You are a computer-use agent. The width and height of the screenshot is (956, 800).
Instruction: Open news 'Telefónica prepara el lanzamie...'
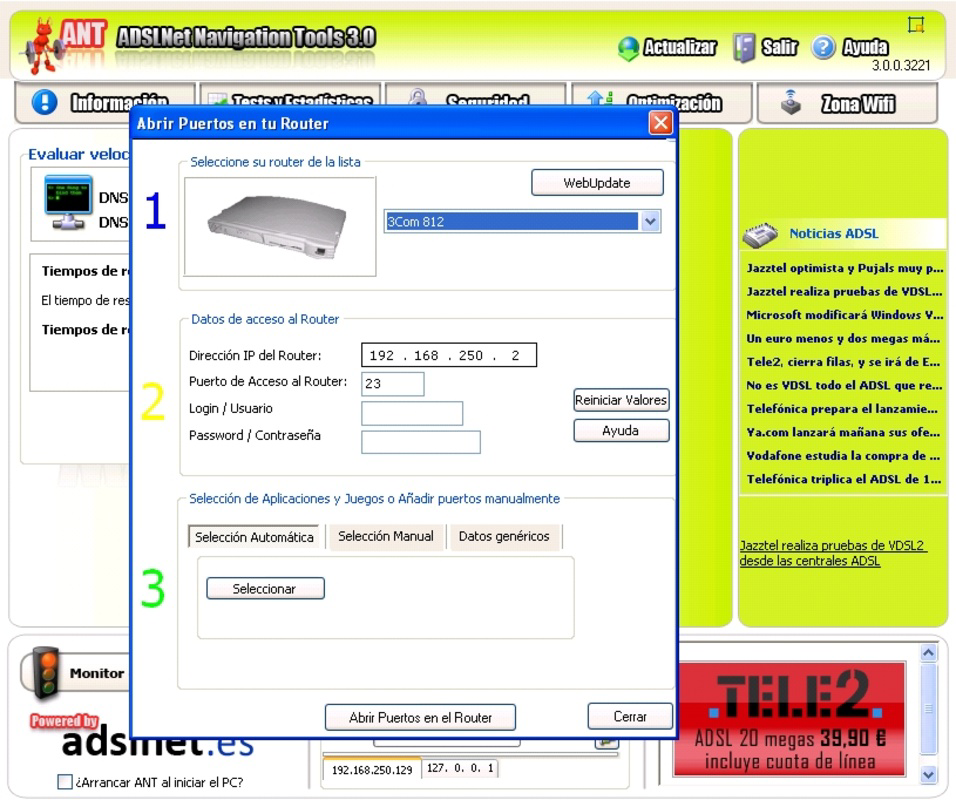pyautogui.click(x=842, y=409)
